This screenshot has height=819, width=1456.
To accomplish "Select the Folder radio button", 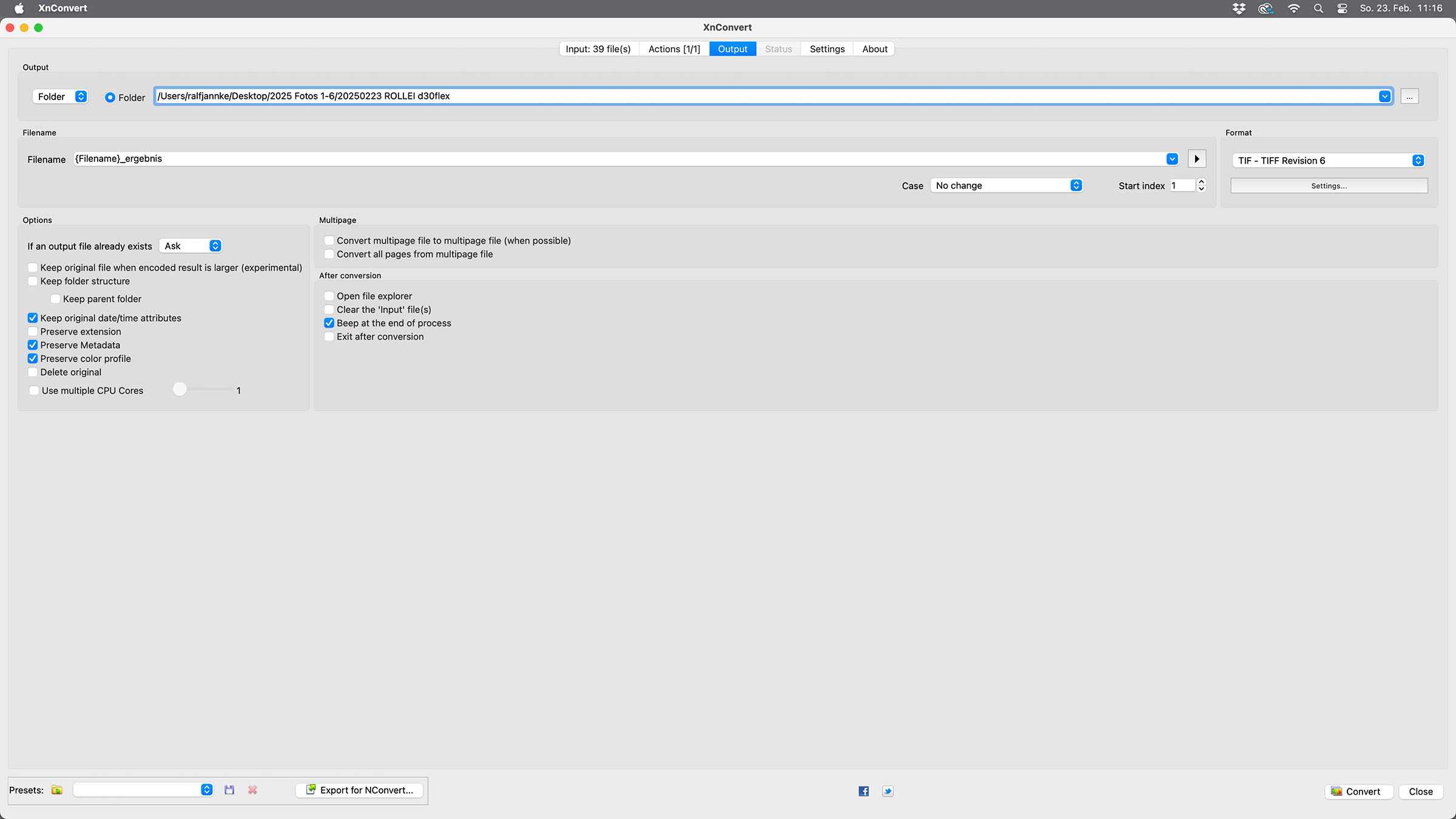I will [x=110, y=97].
